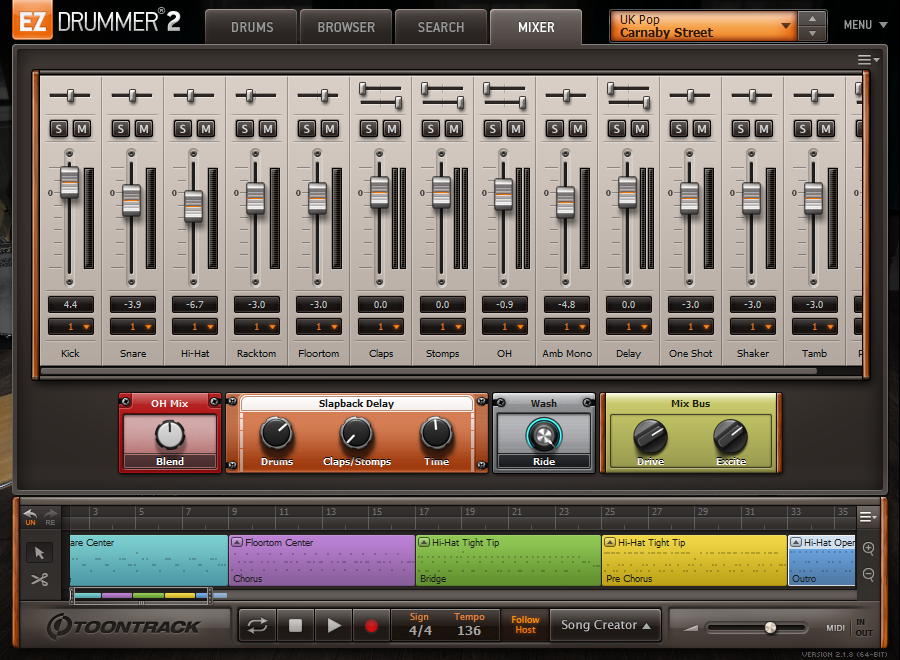The height and width of the screenshot is (660, 900).
Task: Solo the Kick channel
Action: 59,129
